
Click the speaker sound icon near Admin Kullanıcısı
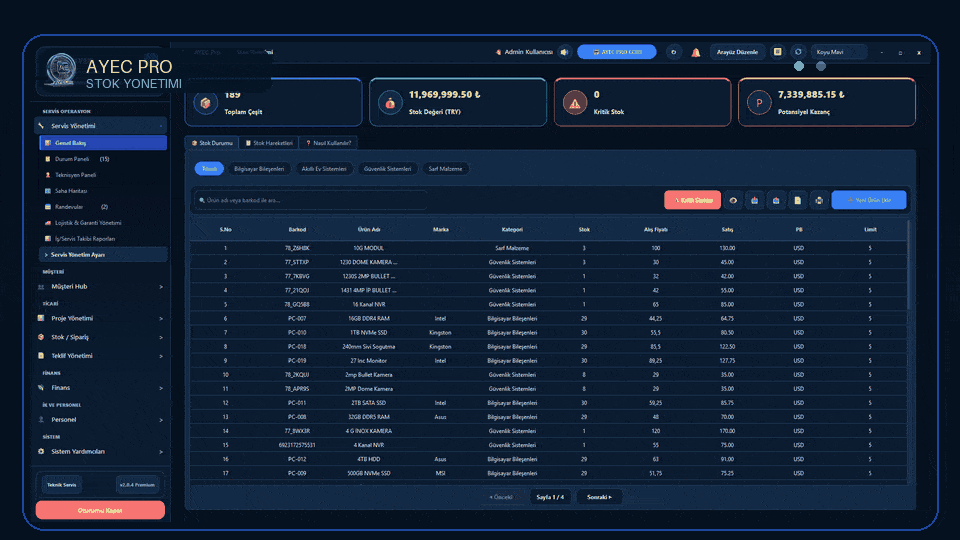[x=564, y=52]
